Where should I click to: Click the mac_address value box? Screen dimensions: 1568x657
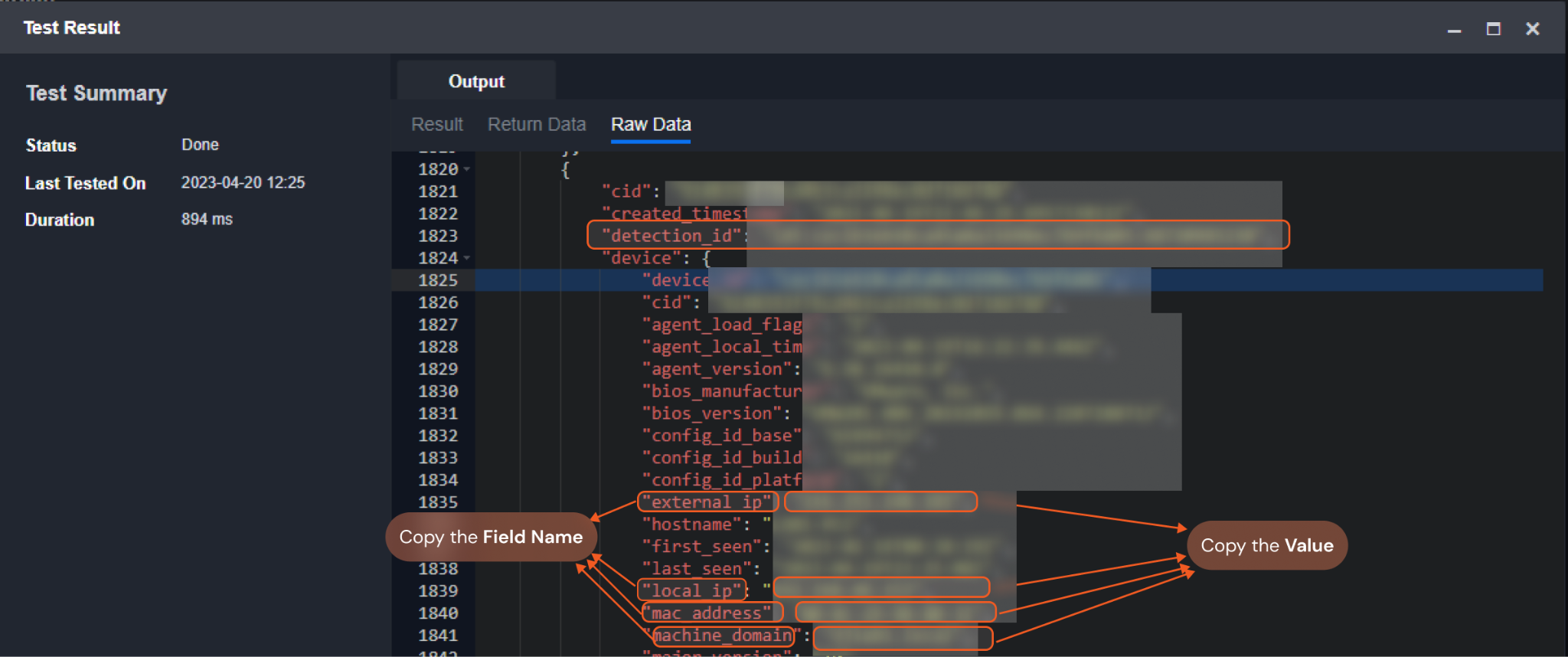point(895,613)
